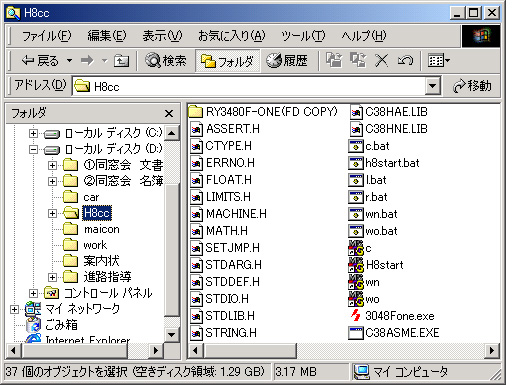Viewport: 512px width, 385px height.
Task: Select the work folder in tree
Action: coord(85,245)
